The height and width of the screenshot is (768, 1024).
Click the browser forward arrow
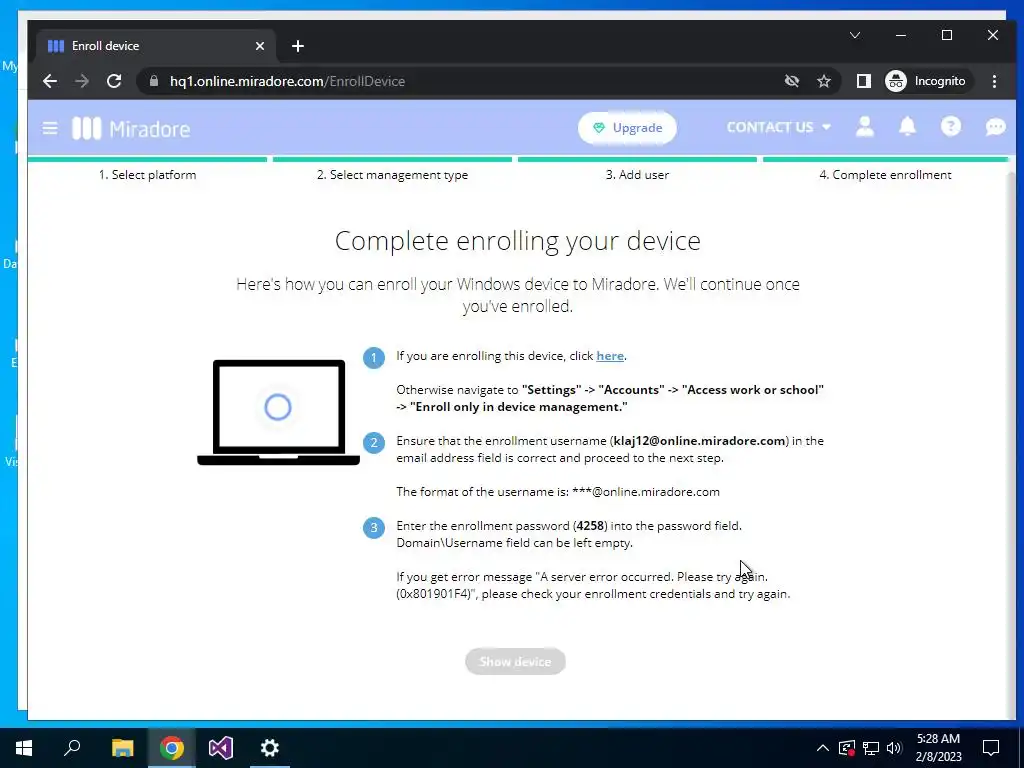coord(82,81)
